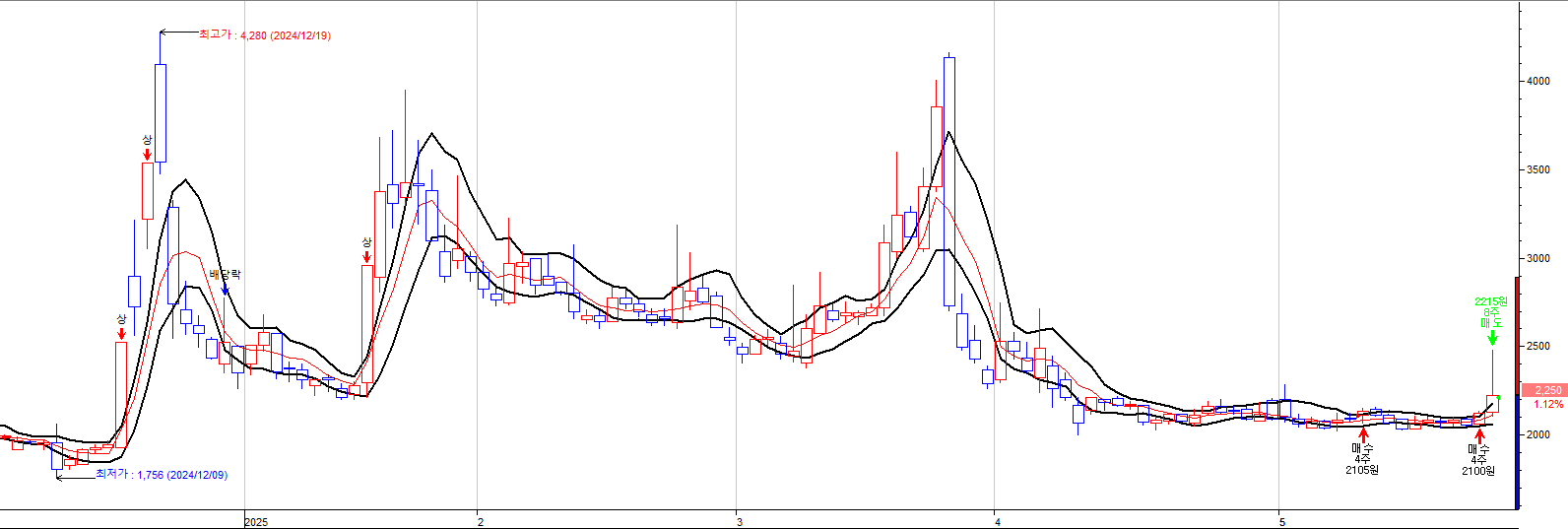Click the 4000 price axis label
This screenshot has width=1568, height=529.
click(1537, 82)
